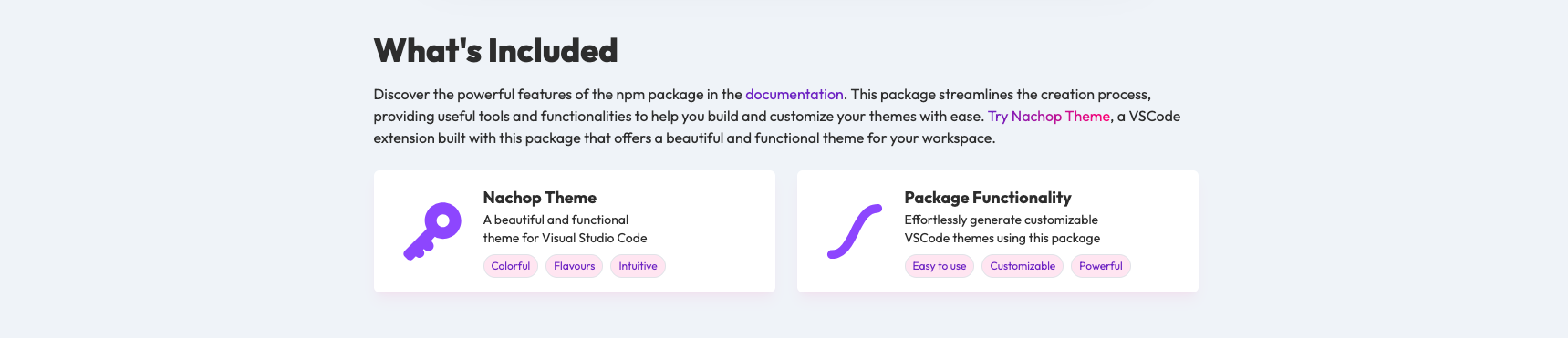Click 'A beautiful and functional' description line
The image size is (1568, 338).
pos(556,220)
